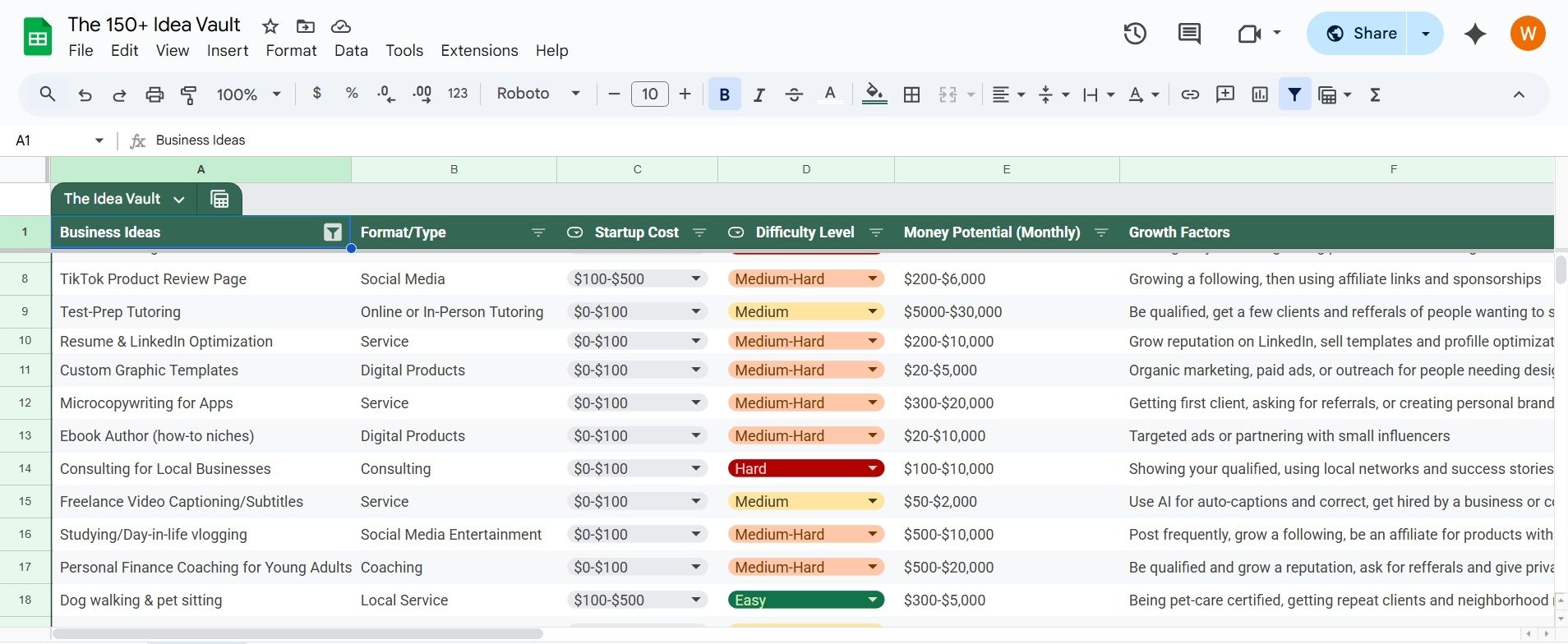Viewport: 1568px width, 644px height.
Task: Click the insert chart icon
Action: (1259, 94)
